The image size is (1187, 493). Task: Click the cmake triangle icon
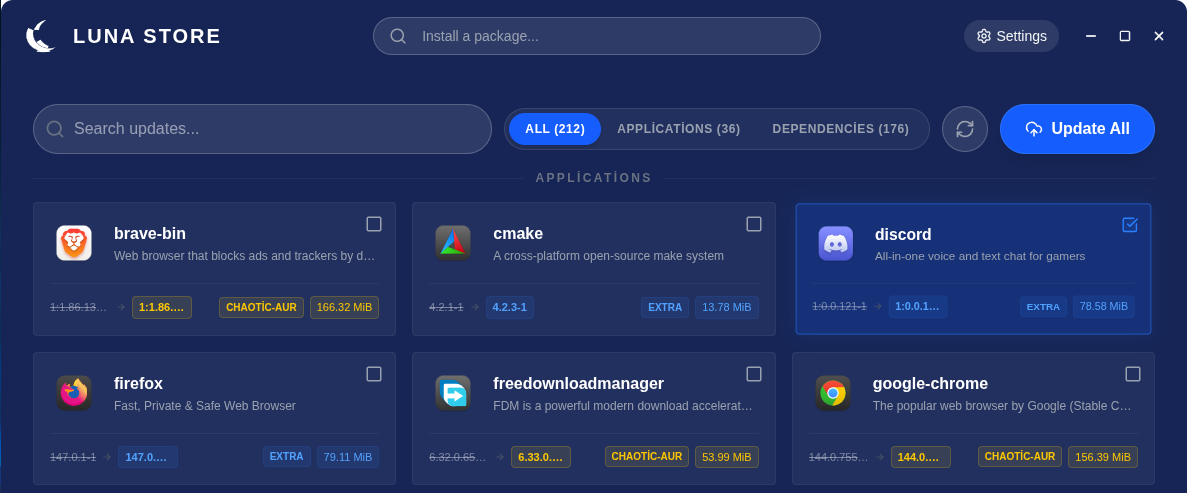tap(453, 243)
